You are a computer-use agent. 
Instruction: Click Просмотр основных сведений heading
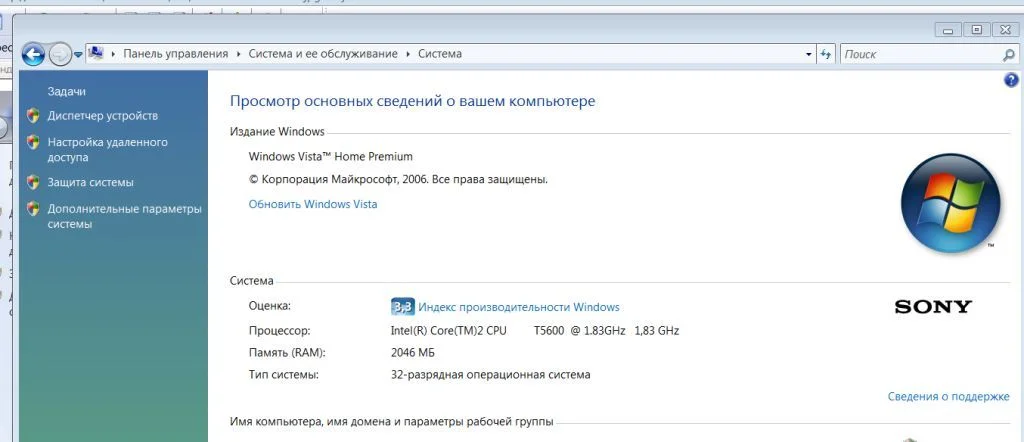412,101
